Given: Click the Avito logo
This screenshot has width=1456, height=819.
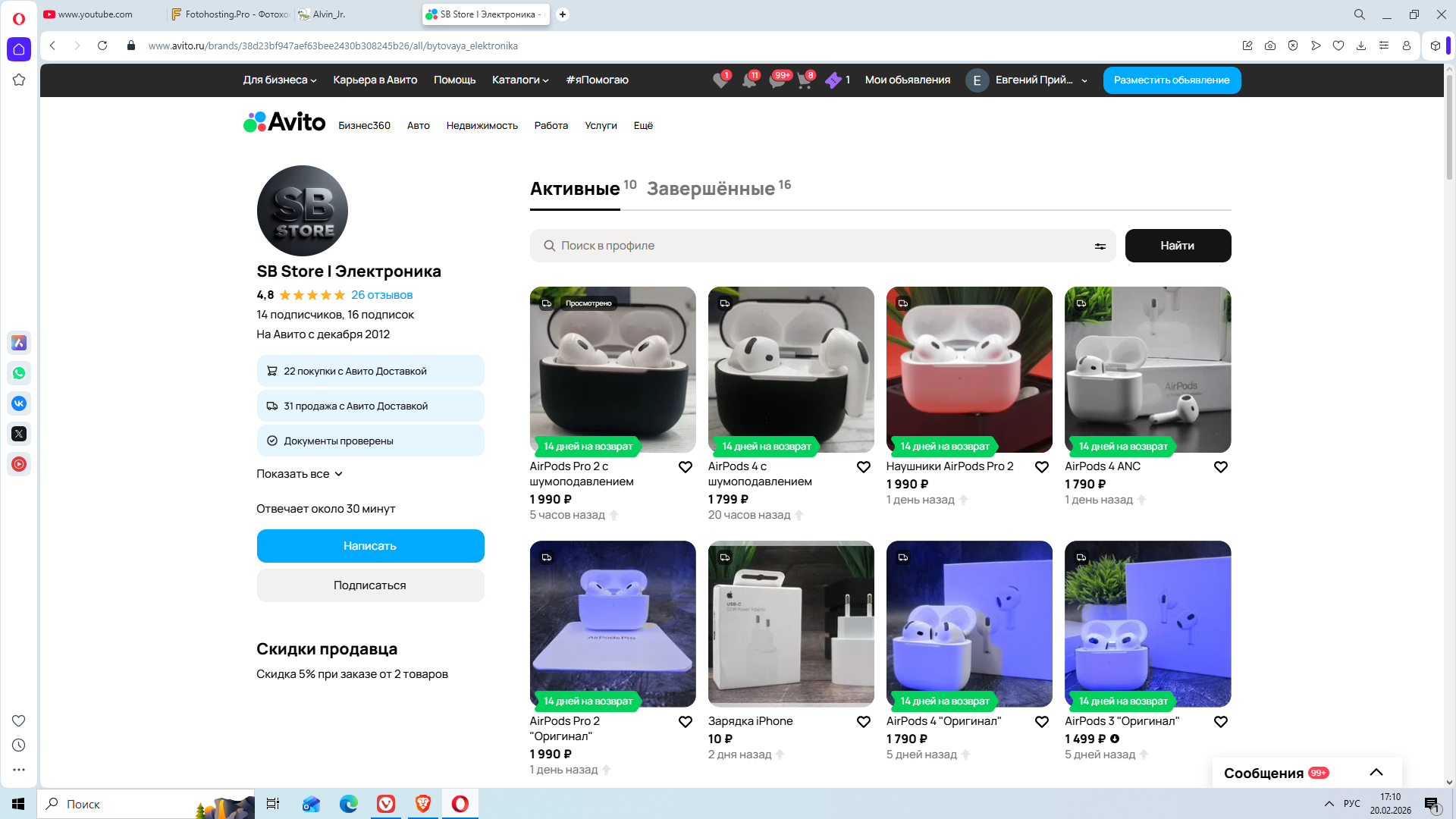Looking at the screenshot, I should pyautogui.click(x=284, y=122).
